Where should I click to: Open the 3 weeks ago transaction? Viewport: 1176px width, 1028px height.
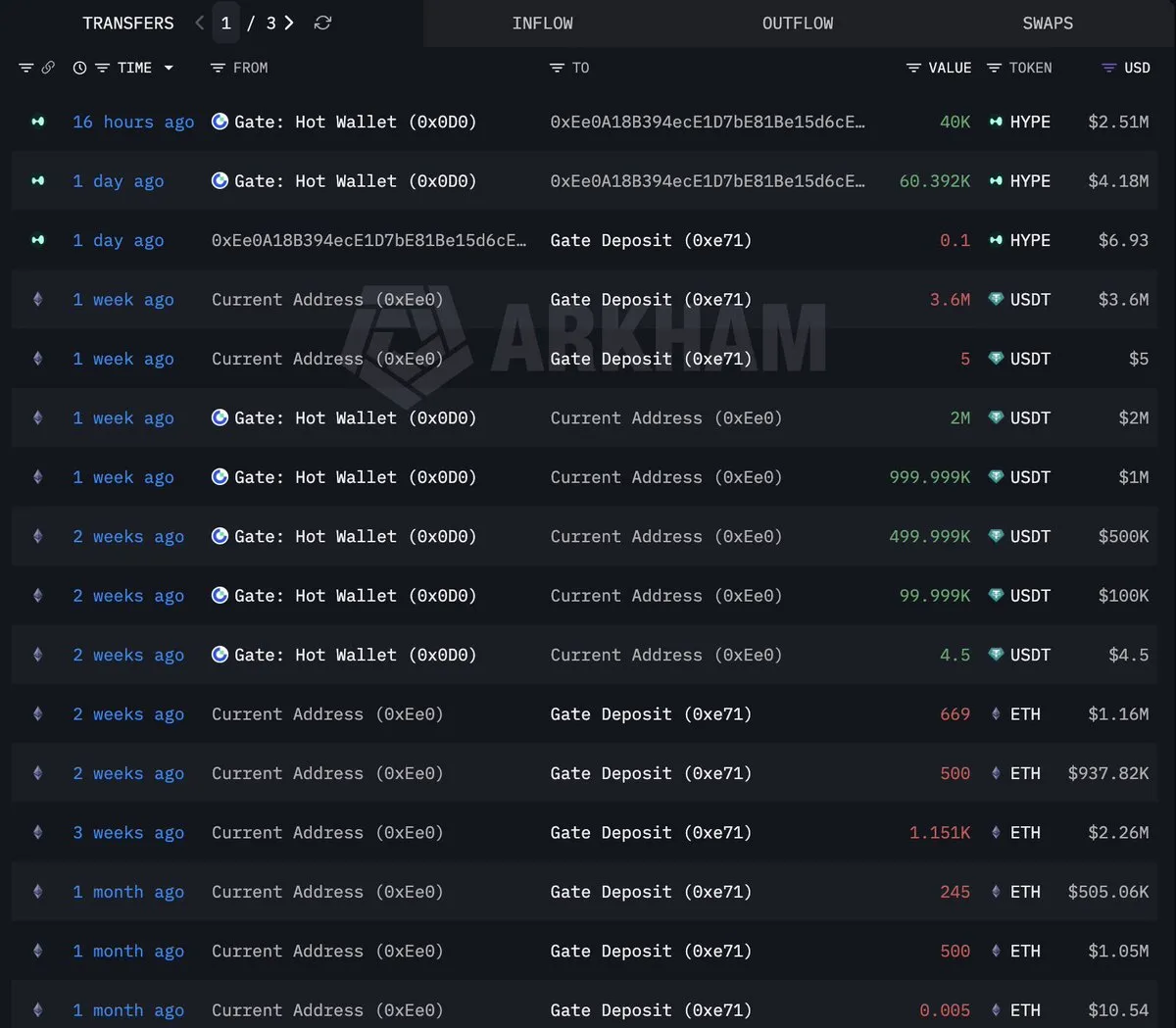pos(128,833)
